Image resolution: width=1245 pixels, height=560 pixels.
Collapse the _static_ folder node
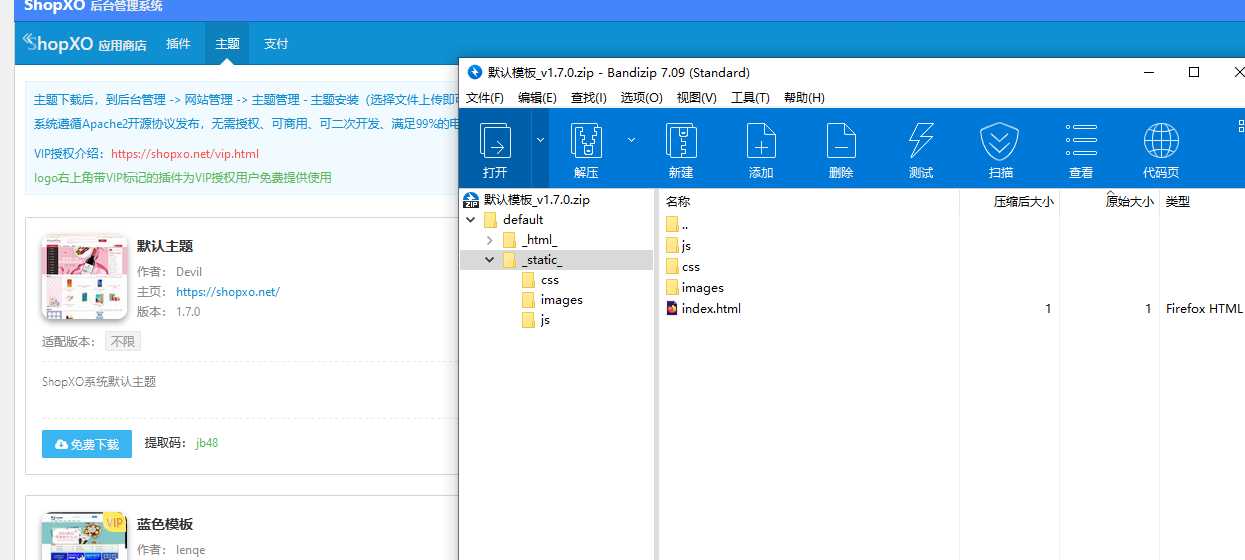(x=489, y=260)
